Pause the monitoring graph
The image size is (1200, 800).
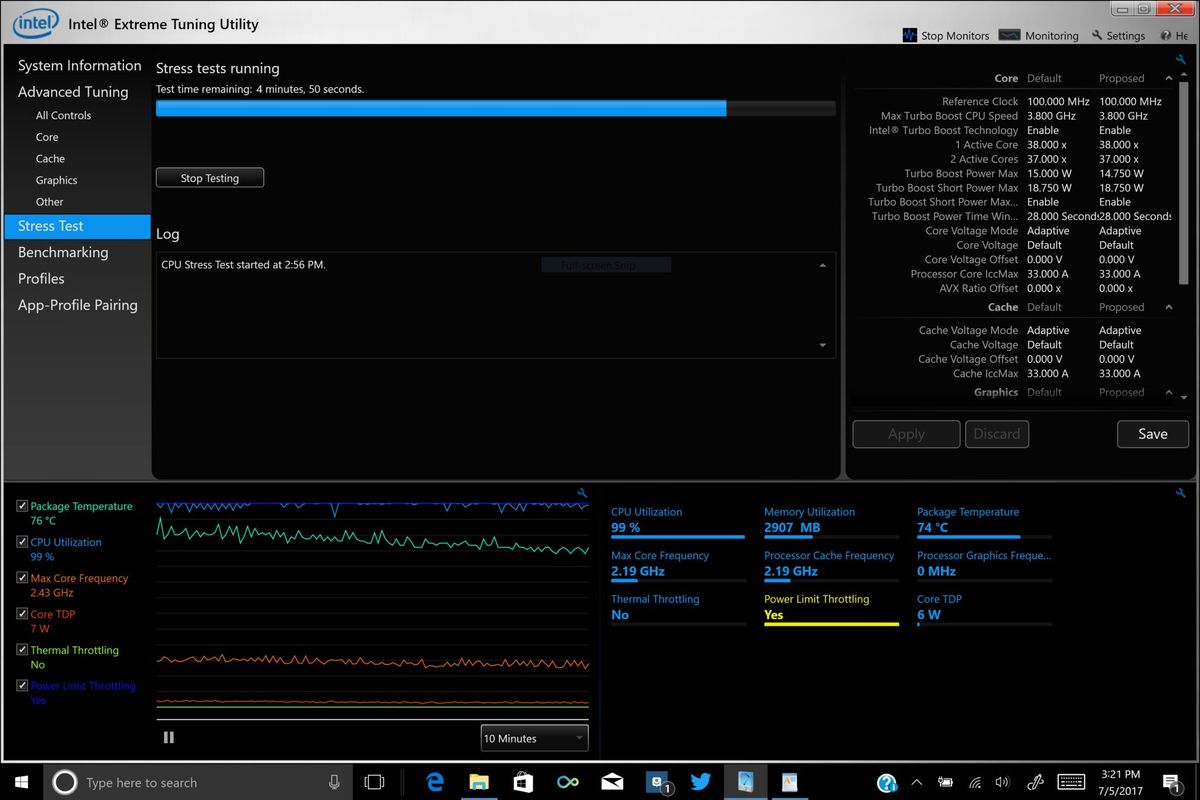coord(168,738)
